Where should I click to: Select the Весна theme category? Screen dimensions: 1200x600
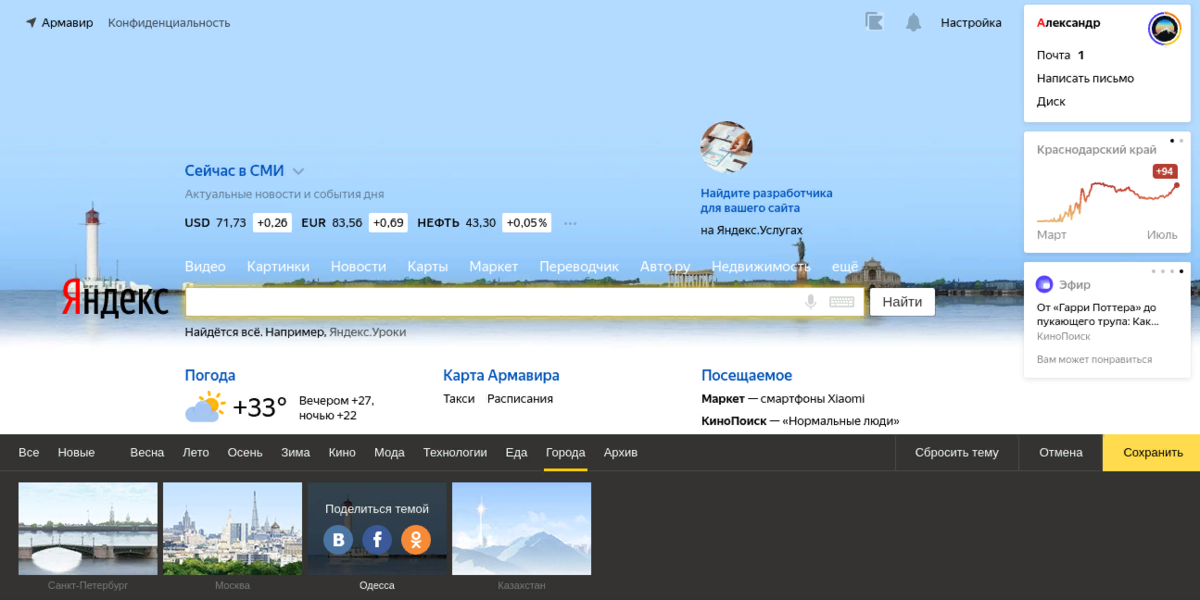147,452
